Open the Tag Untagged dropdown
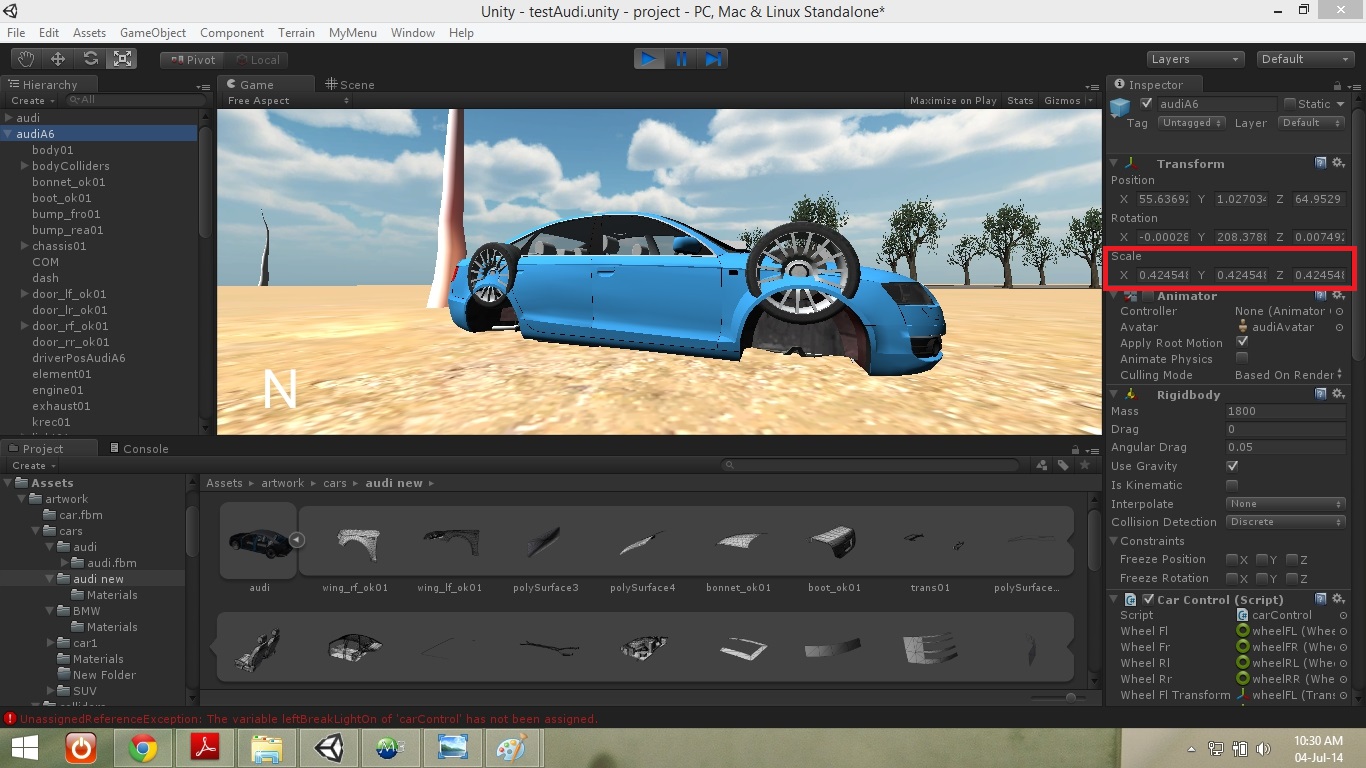 pos(1191,123)
